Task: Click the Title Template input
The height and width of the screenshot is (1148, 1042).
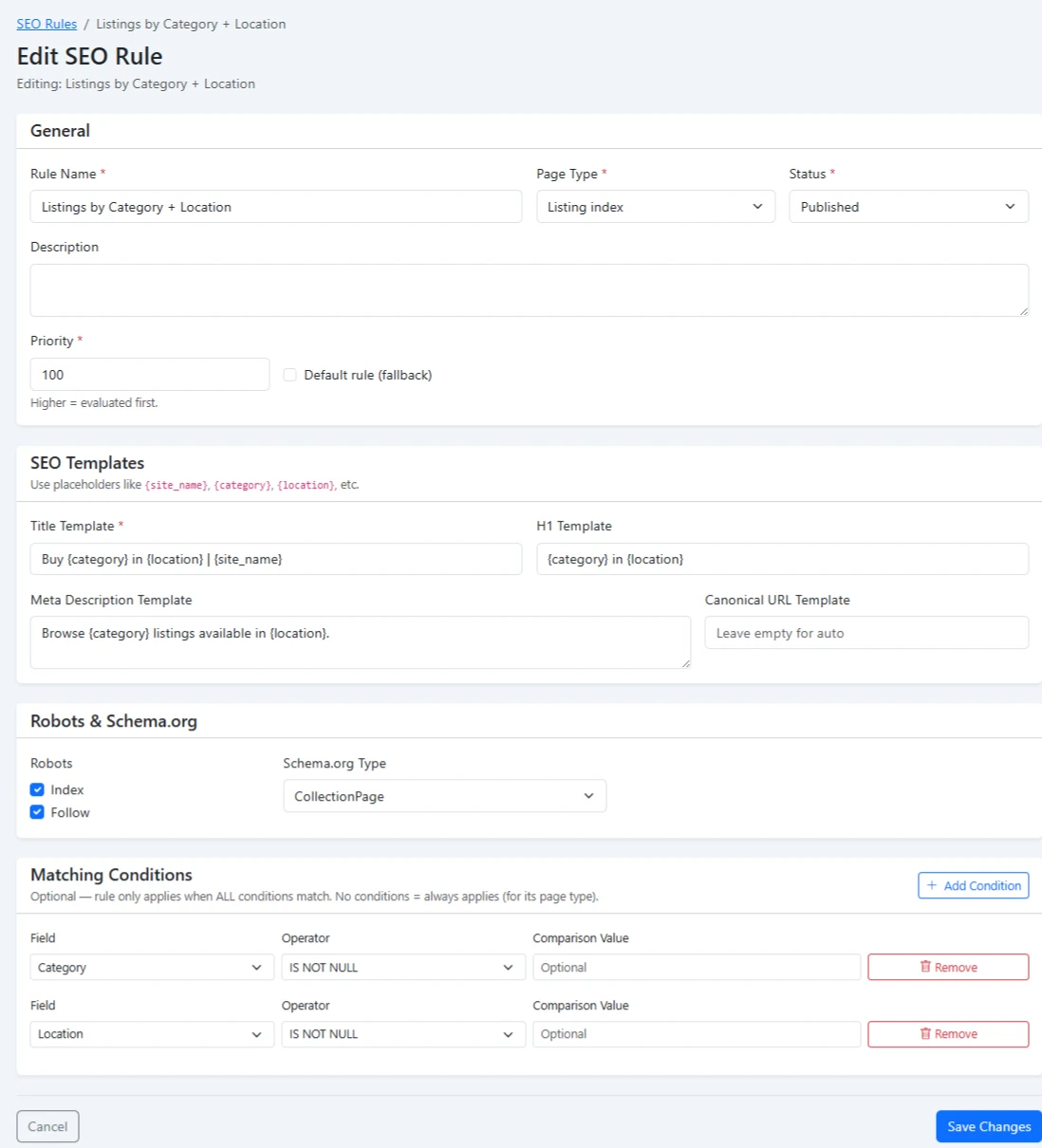Action: coord(276,559)
